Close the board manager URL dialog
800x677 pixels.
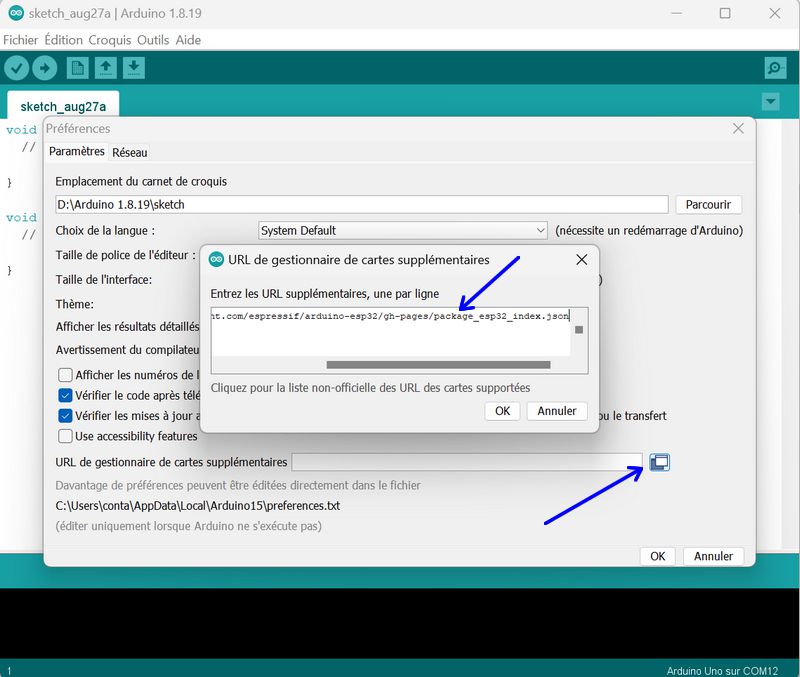tap(581, 260)
